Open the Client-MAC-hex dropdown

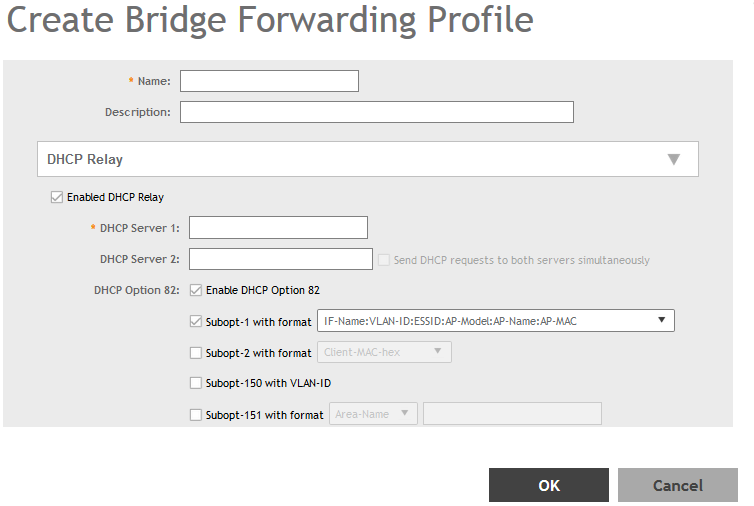(x=384, y=352)
